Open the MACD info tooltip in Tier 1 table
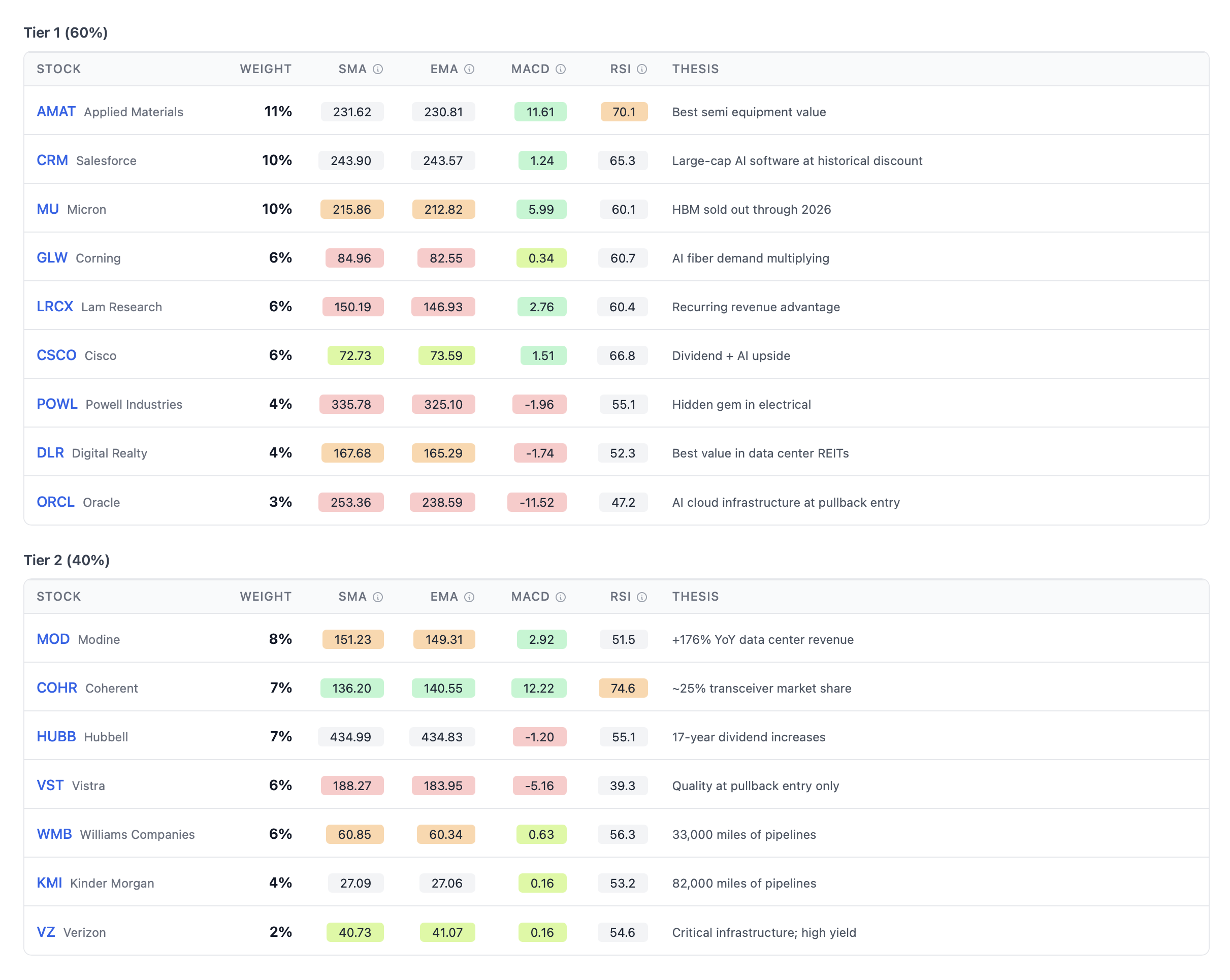This screenshot has width=1230, height=980. 561,69
